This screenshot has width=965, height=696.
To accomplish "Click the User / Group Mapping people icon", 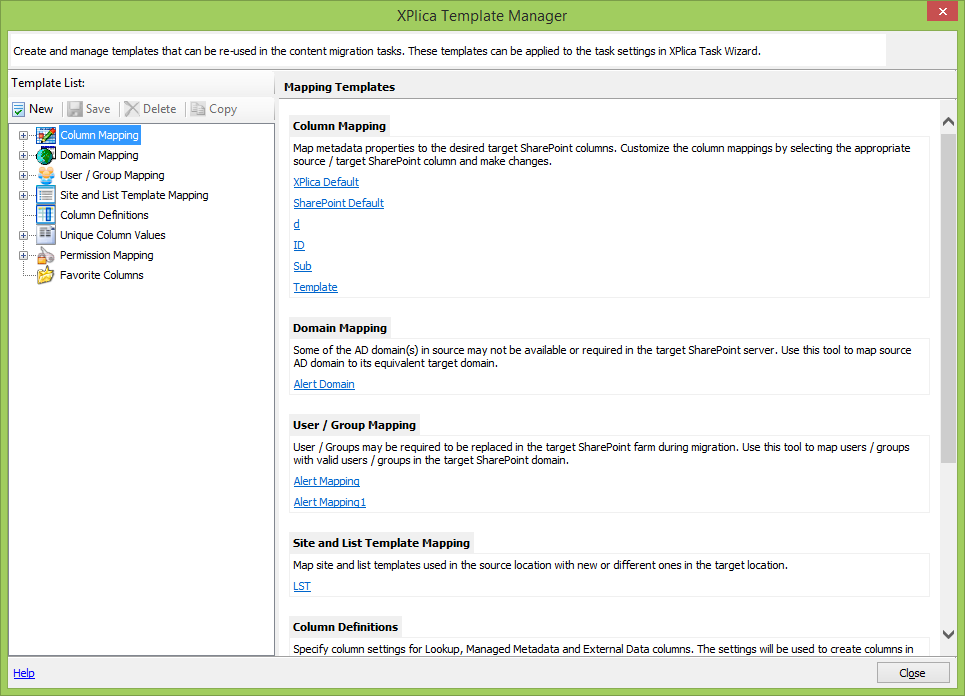I will coord(46,175).
